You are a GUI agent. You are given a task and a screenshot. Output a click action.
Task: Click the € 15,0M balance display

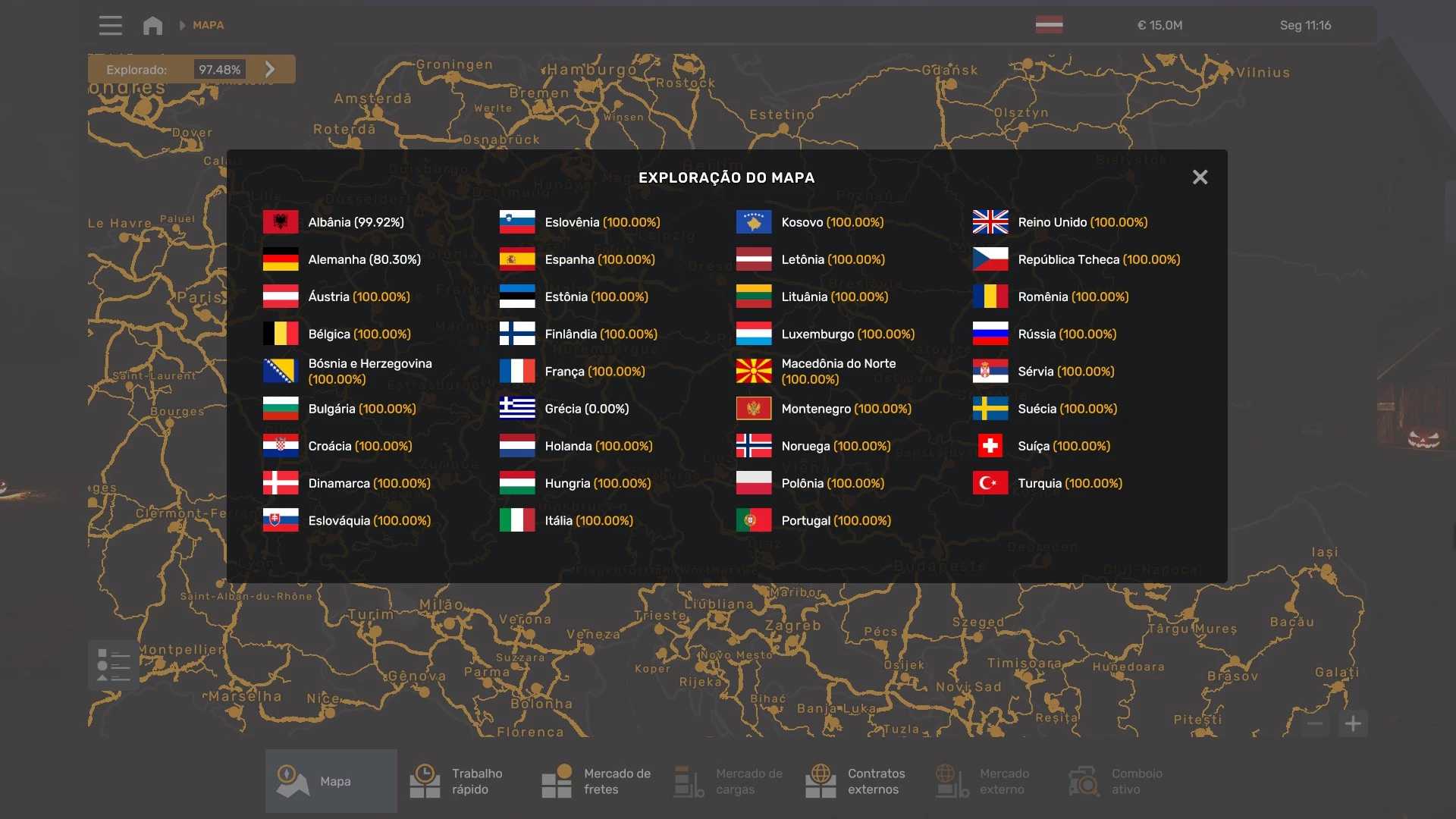click(x=1159, y=25)
